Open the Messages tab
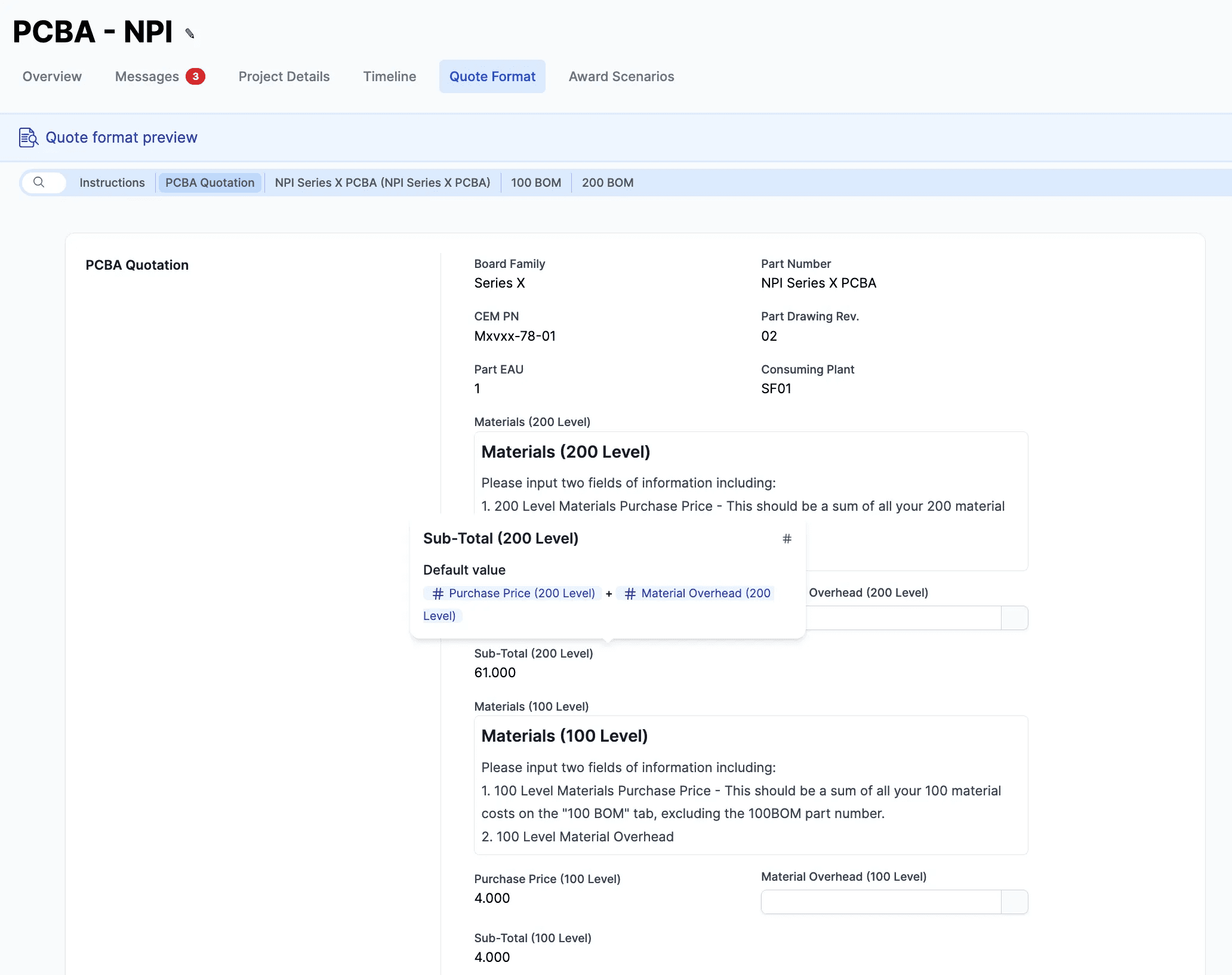Image resolution: width=1232 pixels, height=975 pixels. (147, 76)
